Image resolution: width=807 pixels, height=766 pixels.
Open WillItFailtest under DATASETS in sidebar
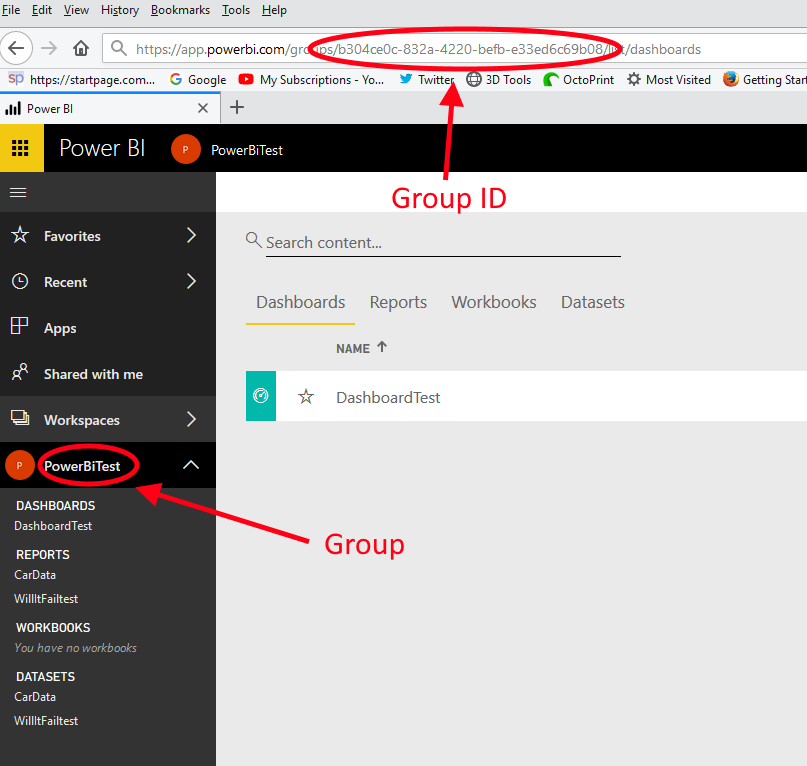point(46,721)
